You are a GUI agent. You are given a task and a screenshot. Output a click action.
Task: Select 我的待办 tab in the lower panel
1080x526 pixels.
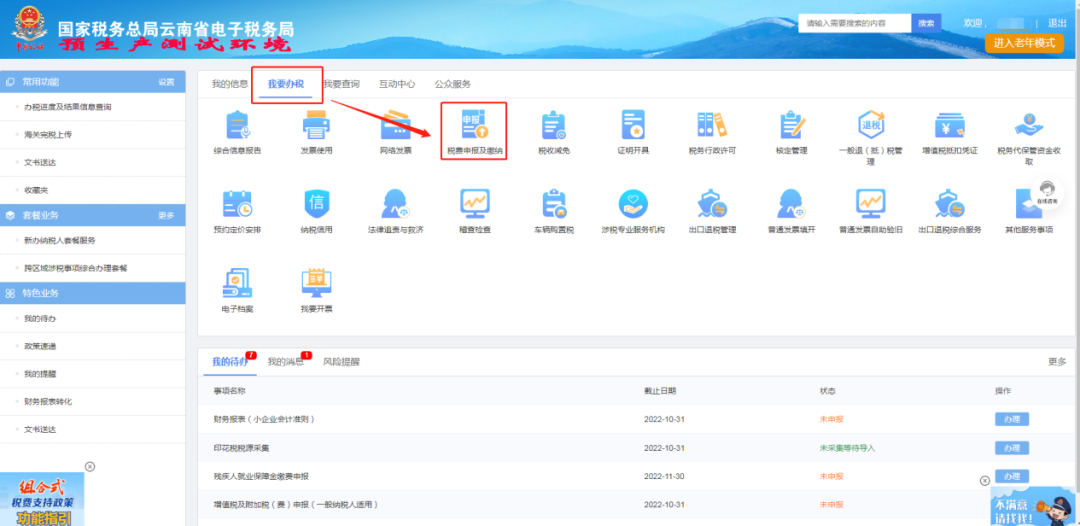click(x=230, y=361)
